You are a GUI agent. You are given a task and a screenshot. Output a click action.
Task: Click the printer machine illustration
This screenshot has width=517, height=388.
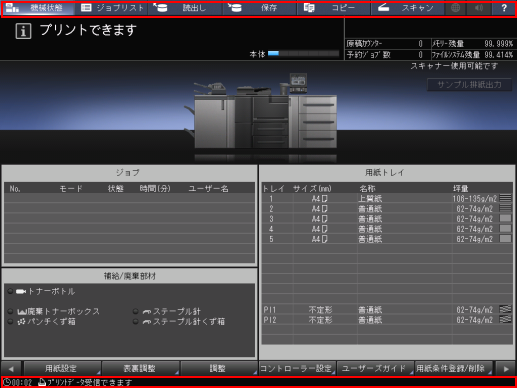coord(260,112)
